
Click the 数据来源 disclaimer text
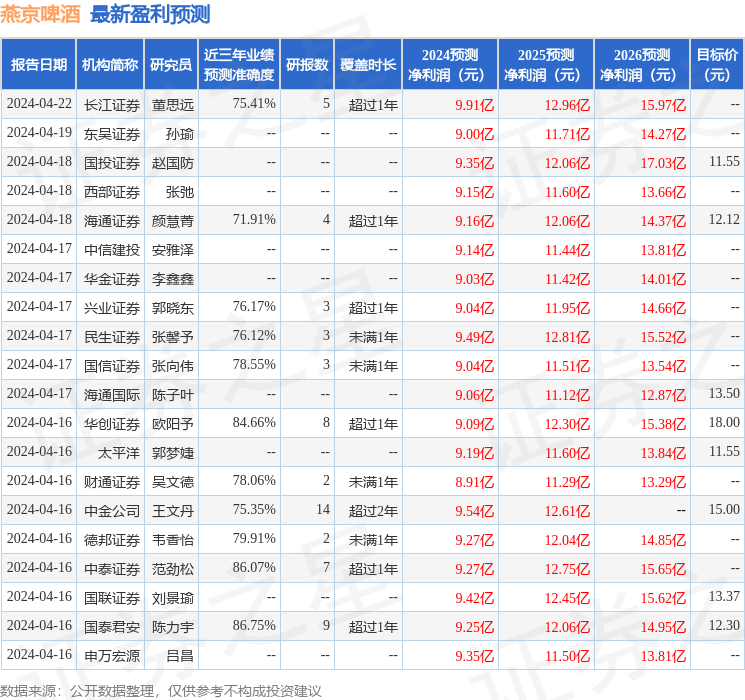(x=161, y=690)
